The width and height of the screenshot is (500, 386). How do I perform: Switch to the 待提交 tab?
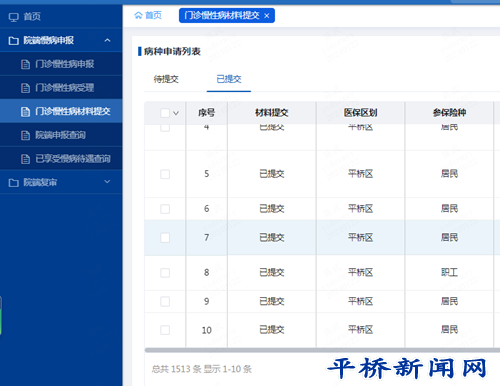(x=166, y=79)
